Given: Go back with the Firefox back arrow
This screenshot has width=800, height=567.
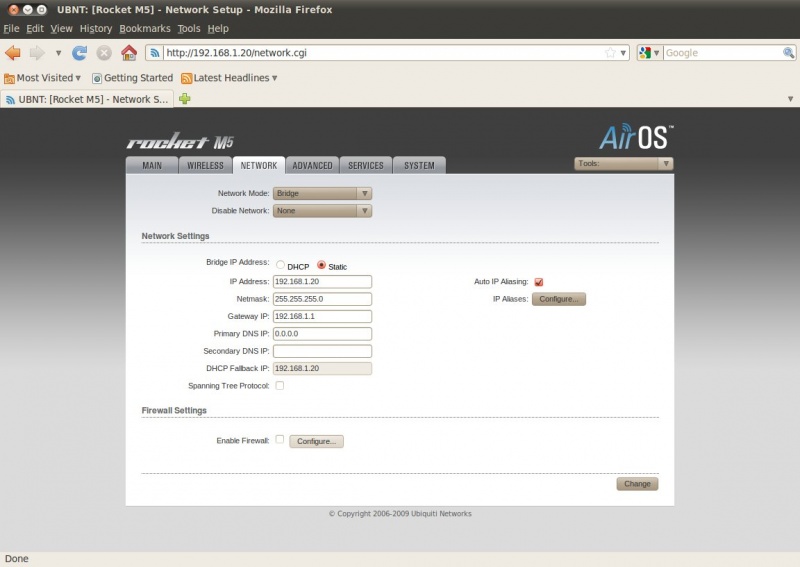Looking at the screenshot, I should [x=13, y=53].
